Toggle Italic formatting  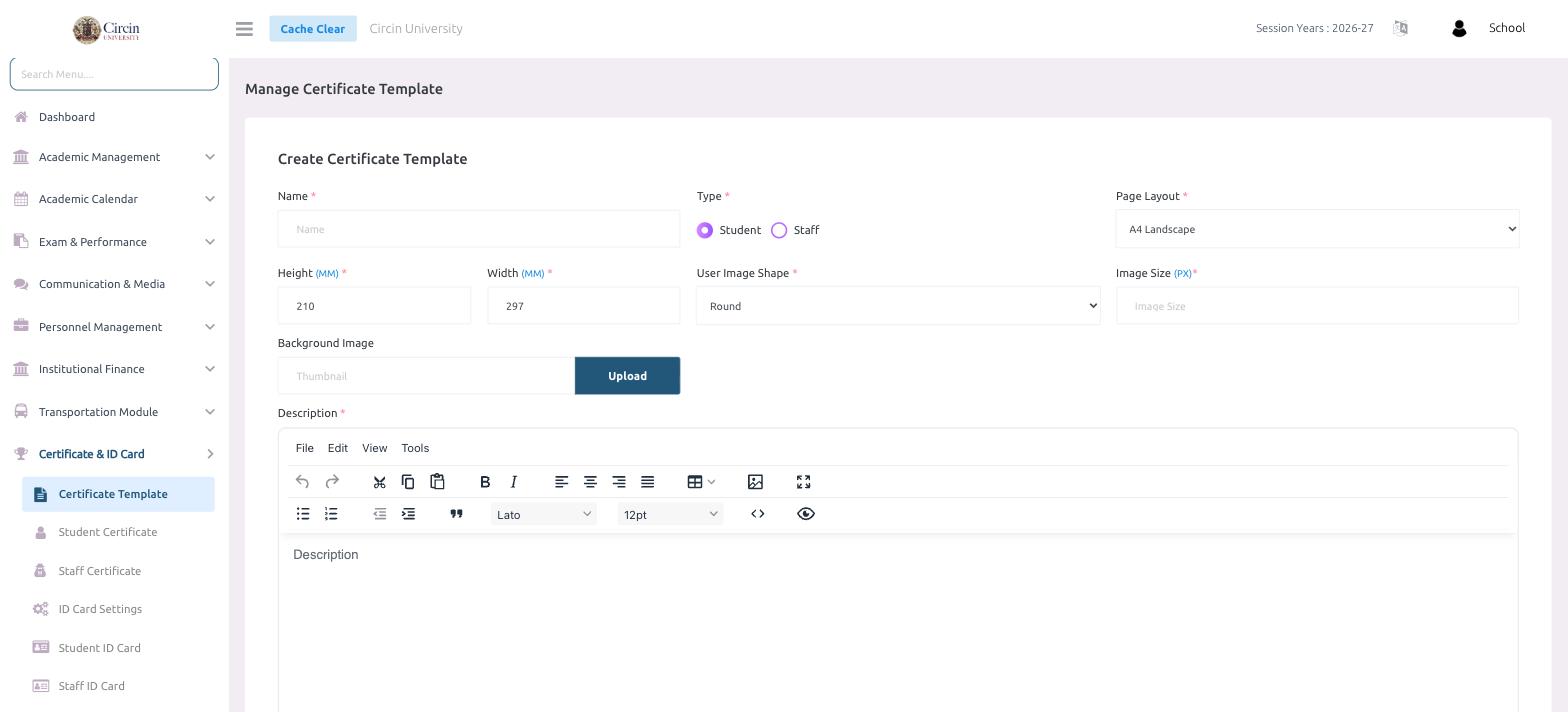click(x=514, y=482)
